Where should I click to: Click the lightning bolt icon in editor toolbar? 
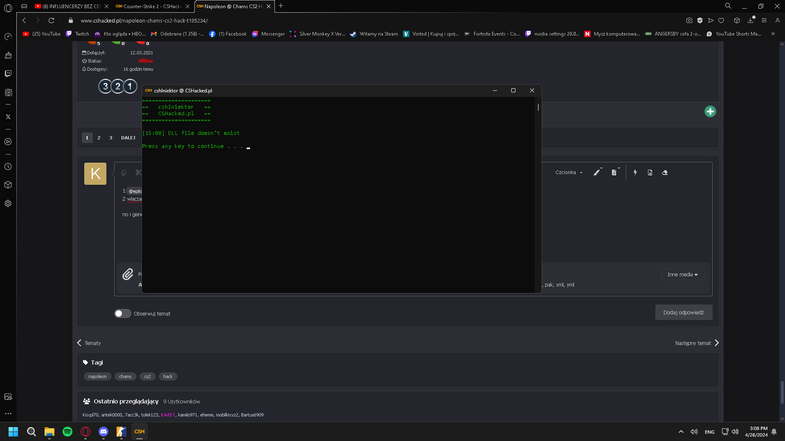point(635,173)
